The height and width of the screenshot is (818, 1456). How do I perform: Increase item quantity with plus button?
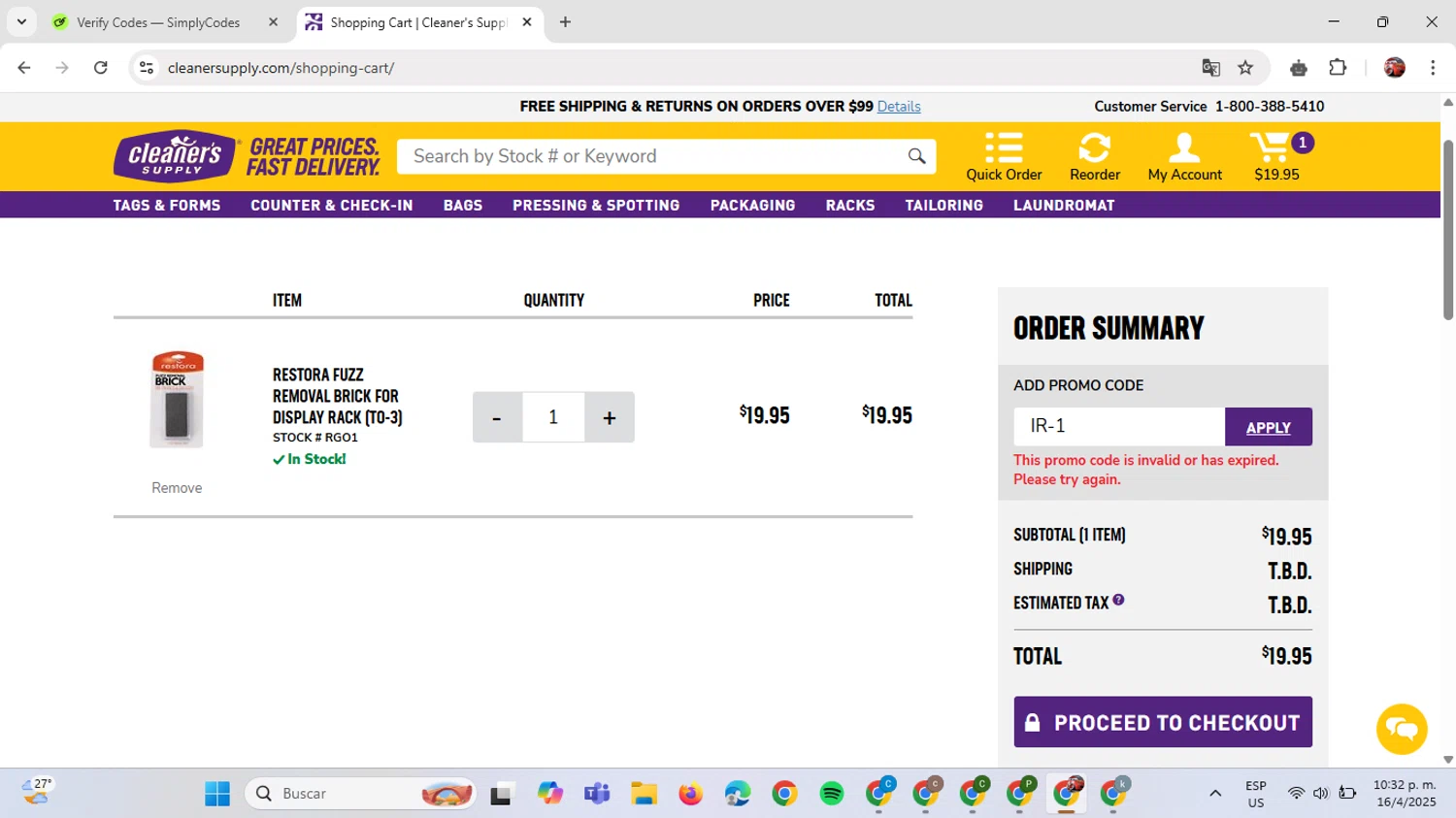click(610, 417)
